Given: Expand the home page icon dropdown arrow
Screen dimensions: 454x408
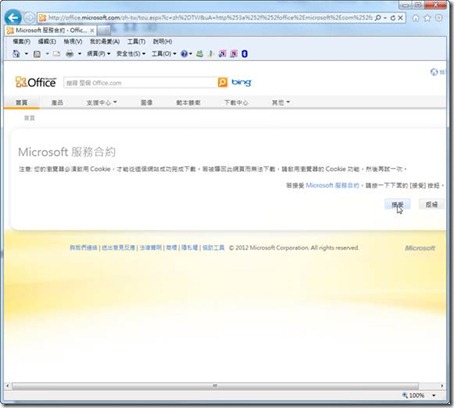Looking at the screenshot, I should [26, 54].
